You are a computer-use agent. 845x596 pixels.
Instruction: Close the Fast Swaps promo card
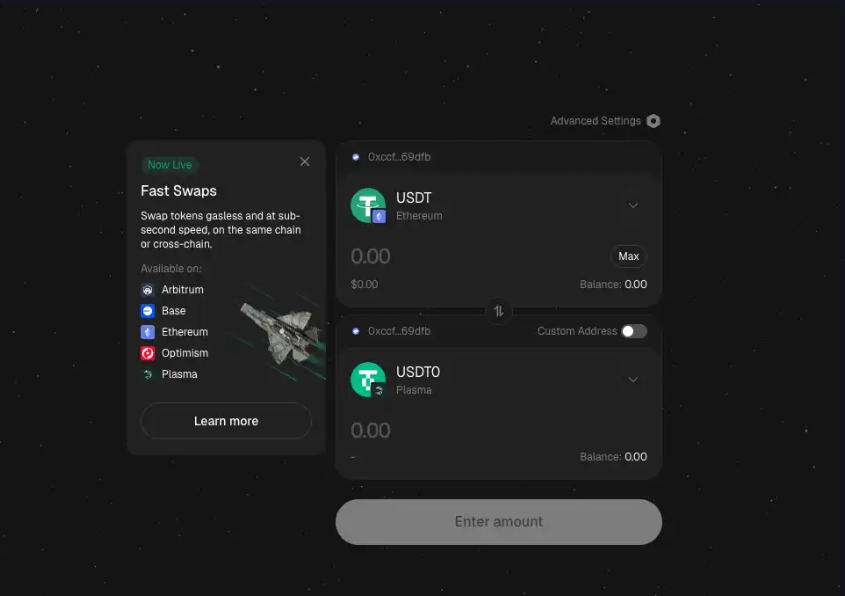(304, 162)
